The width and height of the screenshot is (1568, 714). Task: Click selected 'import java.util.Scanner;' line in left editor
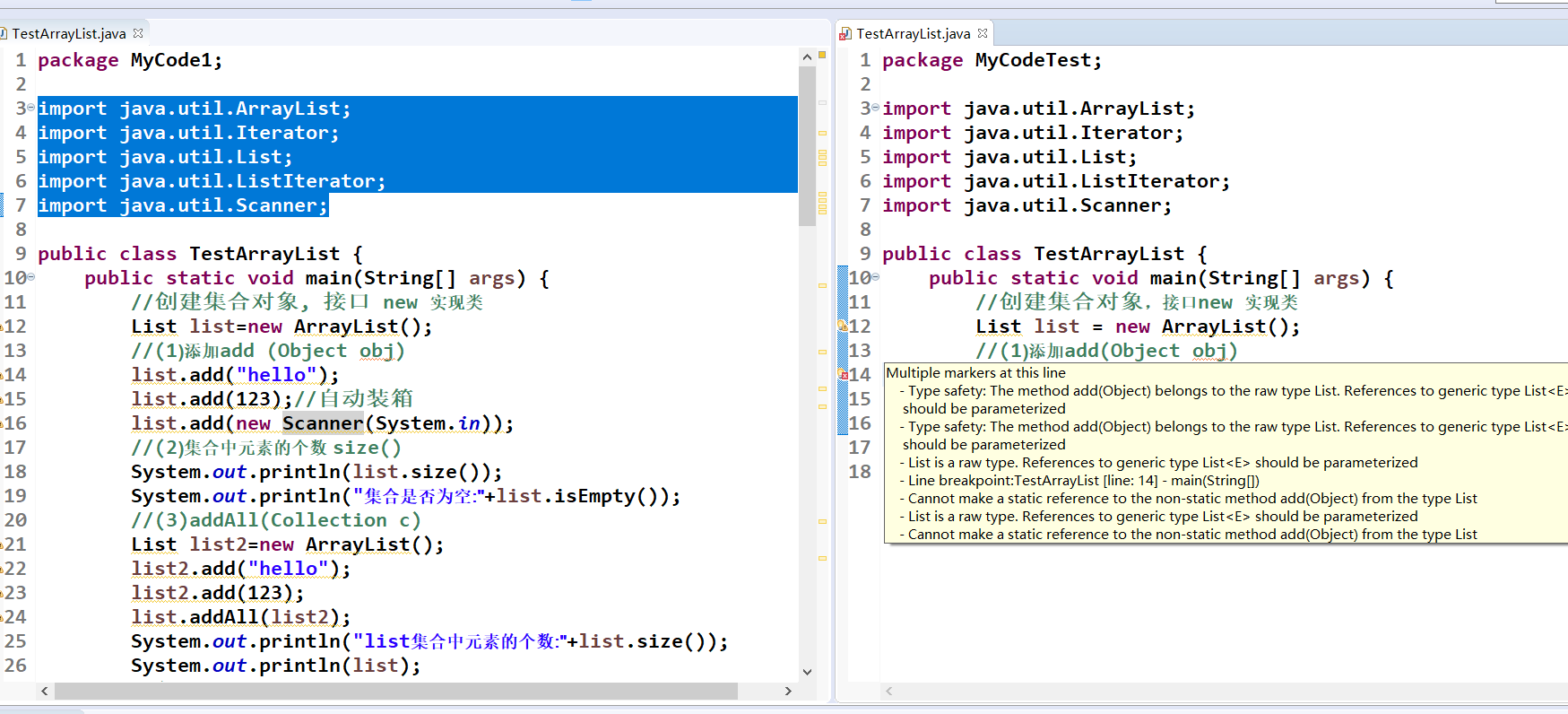[183, 205]
